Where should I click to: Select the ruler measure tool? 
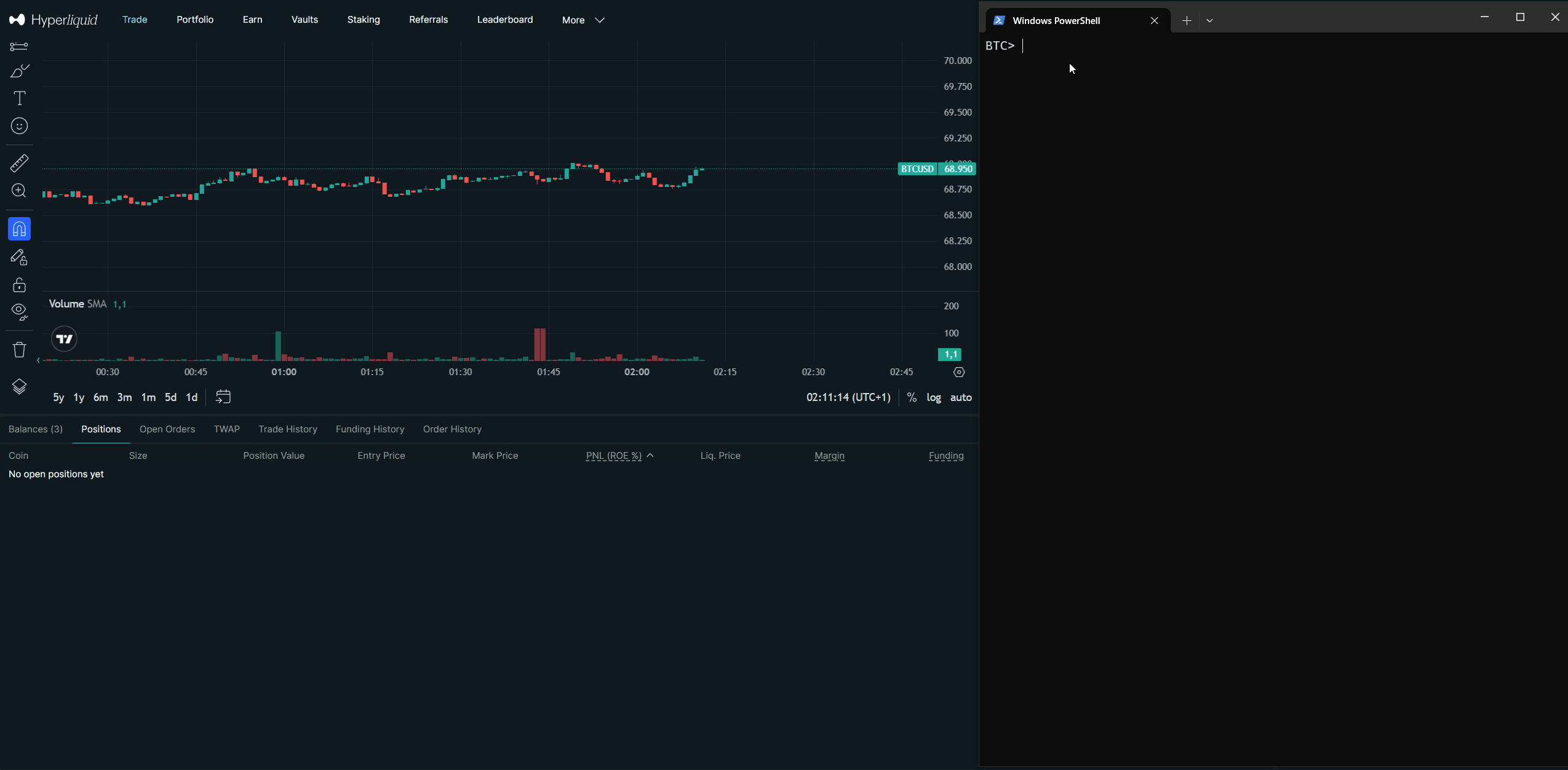(x=19, y=163)
